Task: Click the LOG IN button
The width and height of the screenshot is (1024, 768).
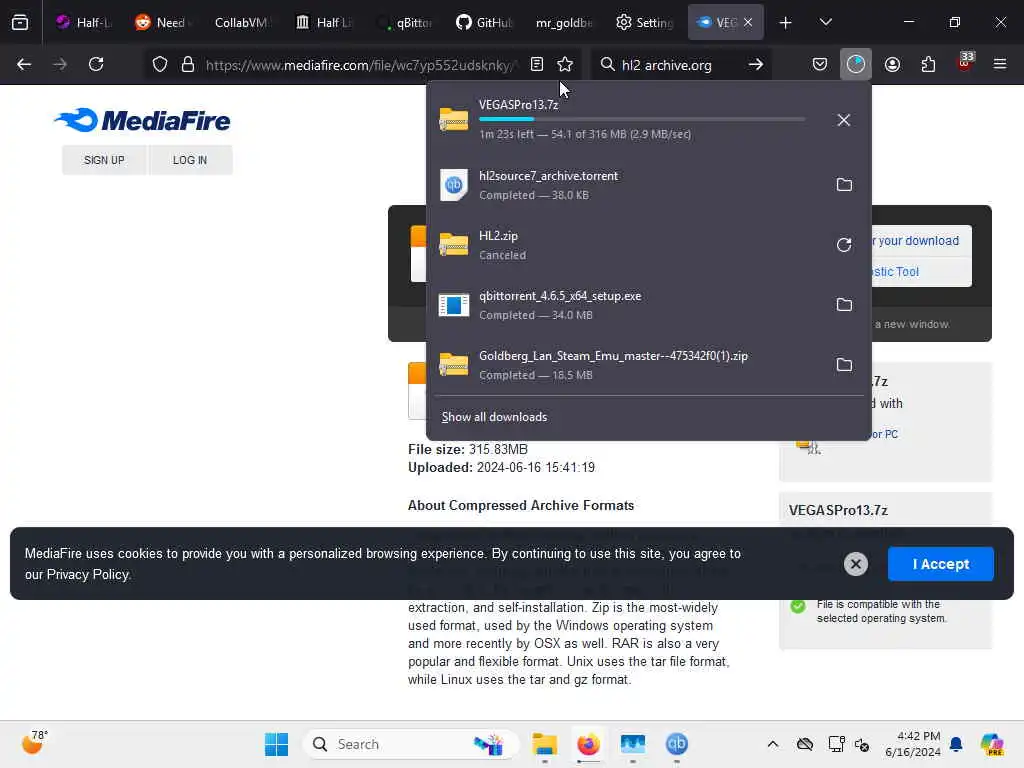Action: [190, 160]
